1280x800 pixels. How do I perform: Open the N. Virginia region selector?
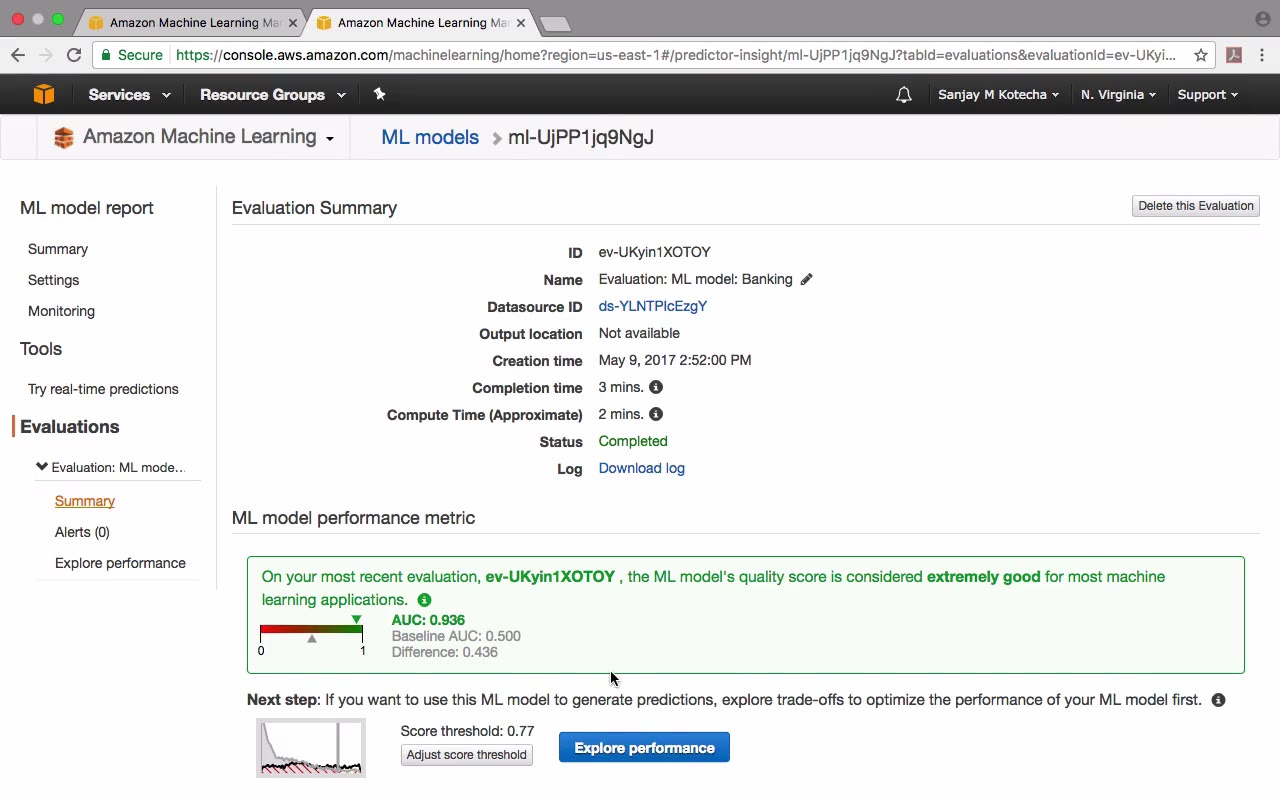tap(1118, 95)
